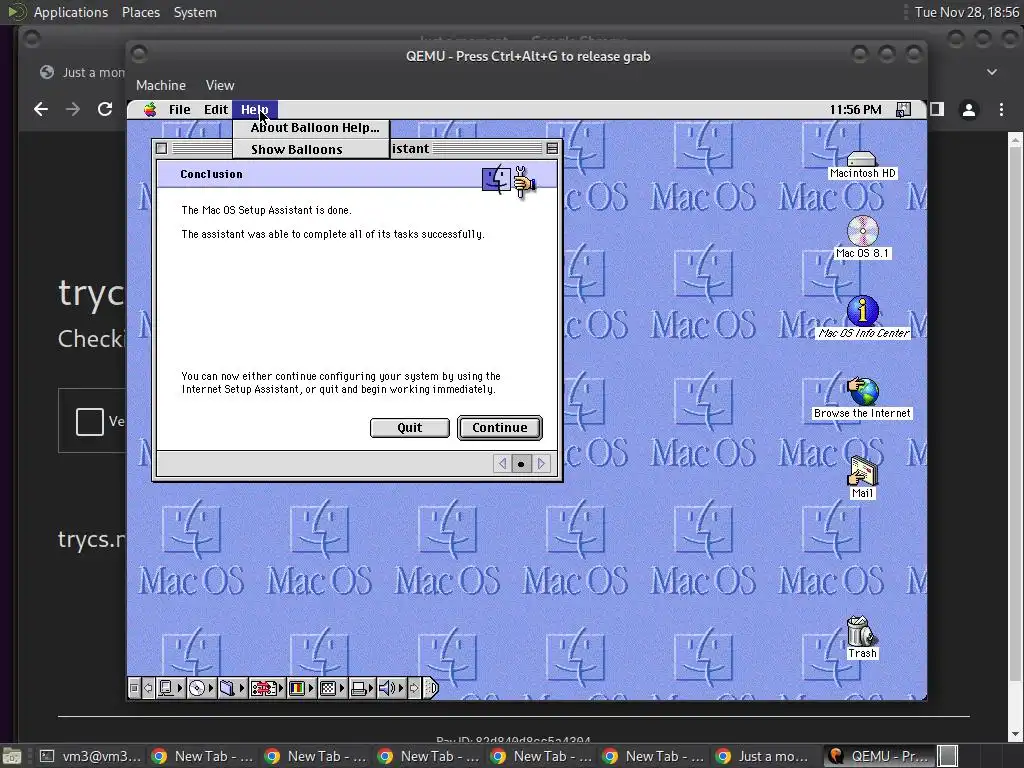
Task: Click the show desktop icon in bottom panel
Action: [12, 756]
